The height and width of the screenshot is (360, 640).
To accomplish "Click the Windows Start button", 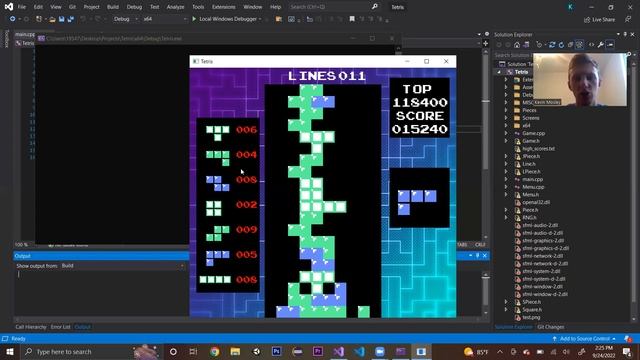I will [x=10, y=352].
